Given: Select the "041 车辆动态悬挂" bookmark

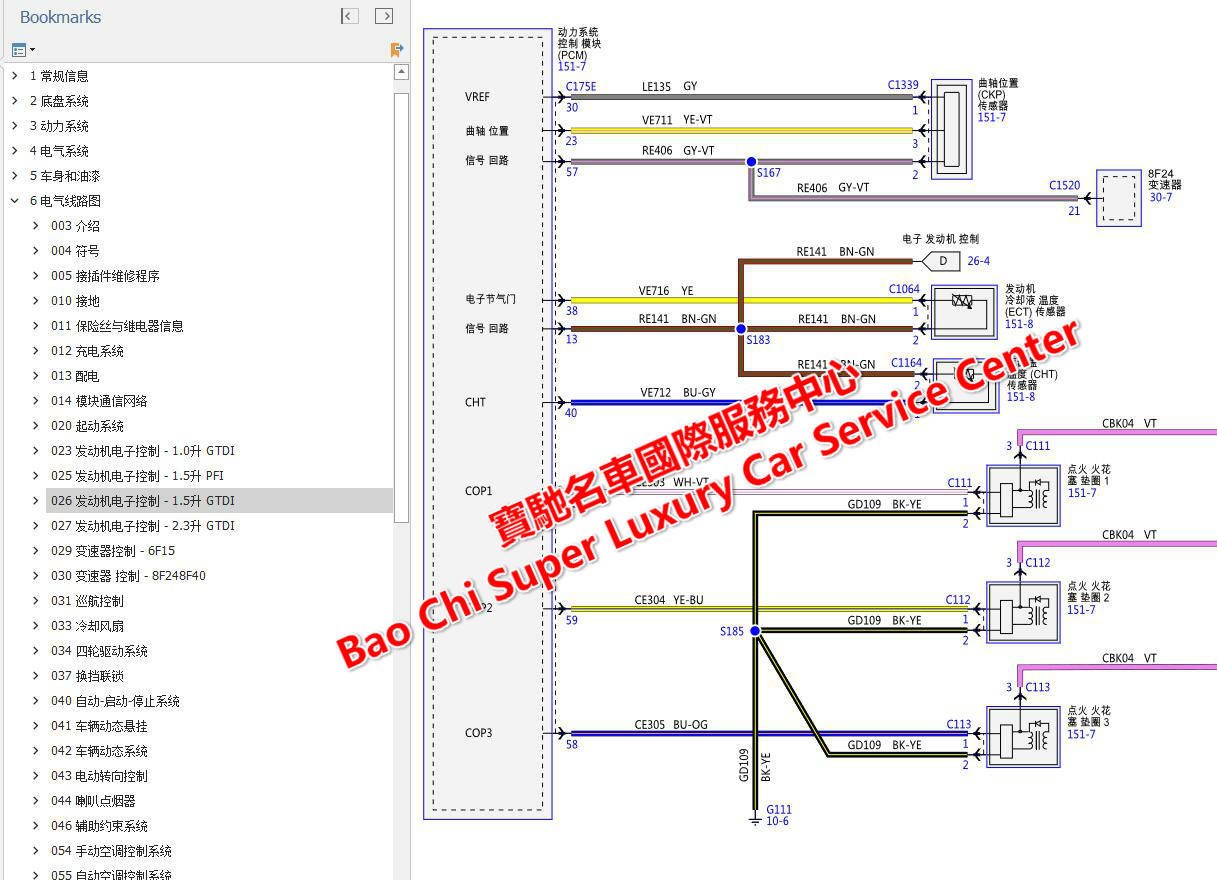Looking at the screenshot, I should pos(96,725).
